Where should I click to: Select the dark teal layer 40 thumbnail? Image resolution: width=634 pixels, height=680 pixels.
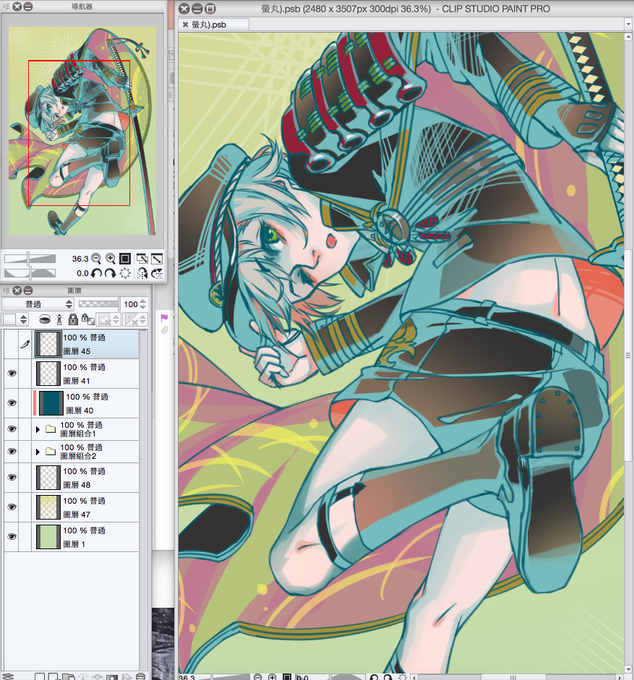coord(51,403)
